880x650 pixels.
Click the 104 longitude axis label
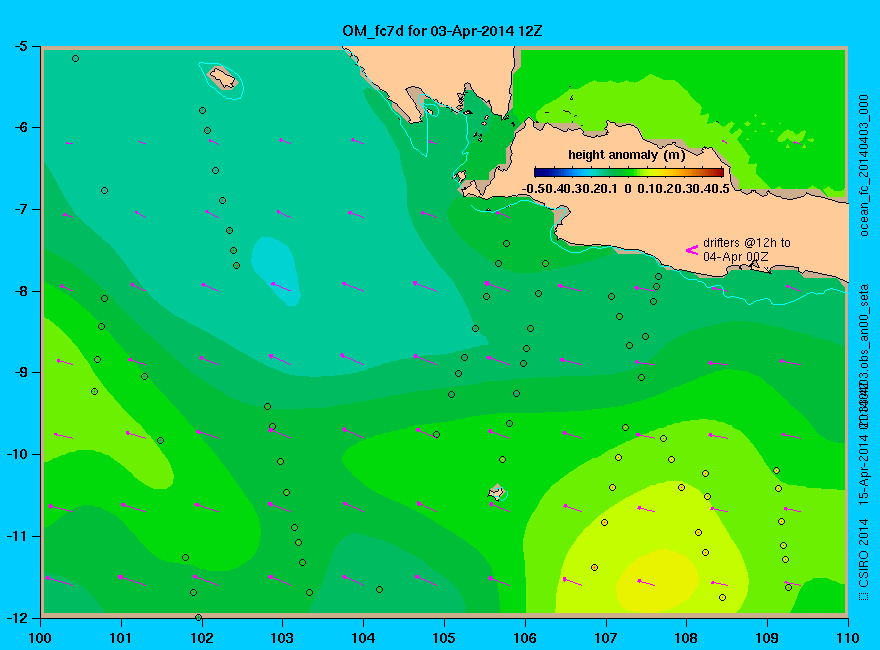pyautogui.click(x=363, y=638)
